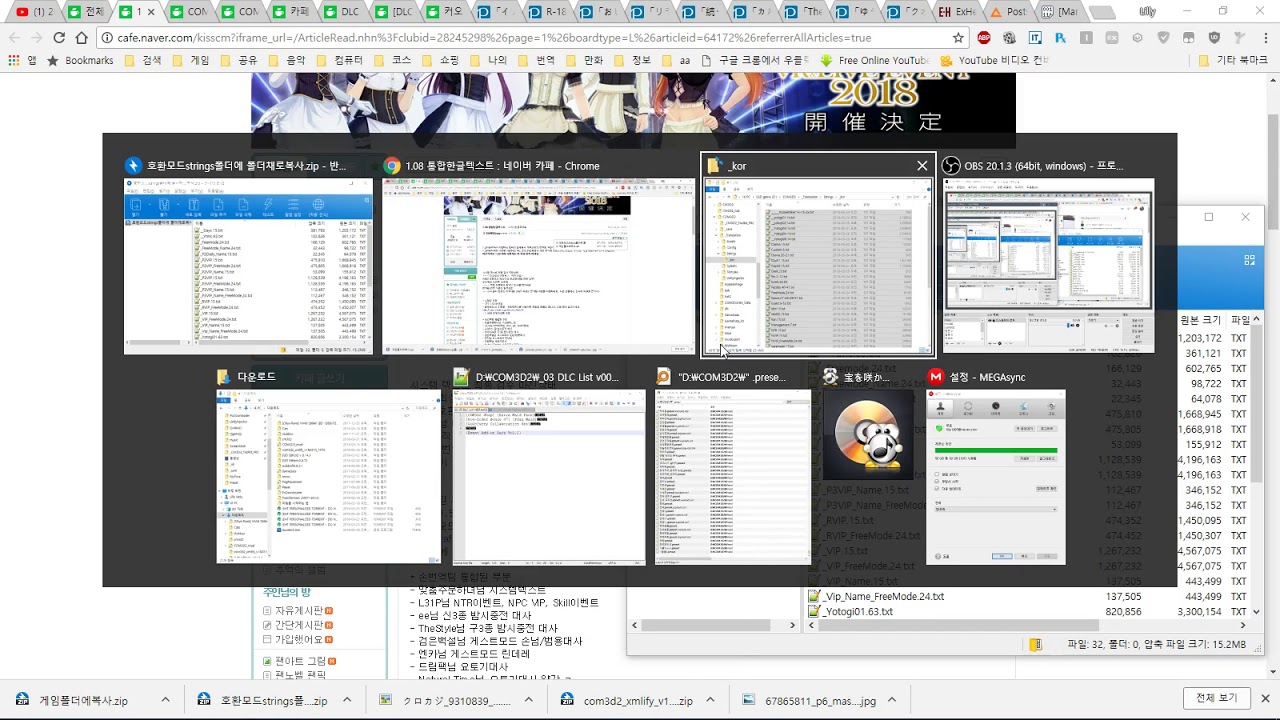Close the Chrome downloads bar
The width and height of the screenshot is (1280, 720).
(x=1265, y=698)
